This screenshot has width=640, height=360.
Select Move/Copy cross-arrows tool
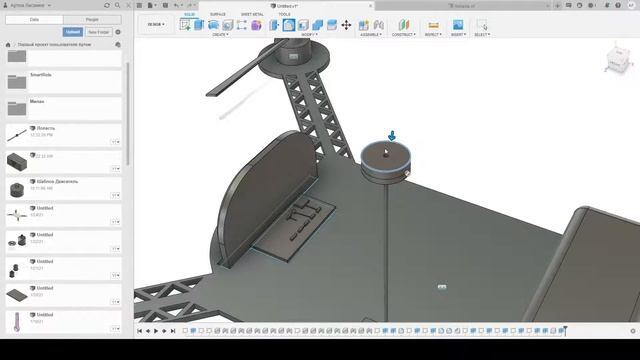[346, 25]
